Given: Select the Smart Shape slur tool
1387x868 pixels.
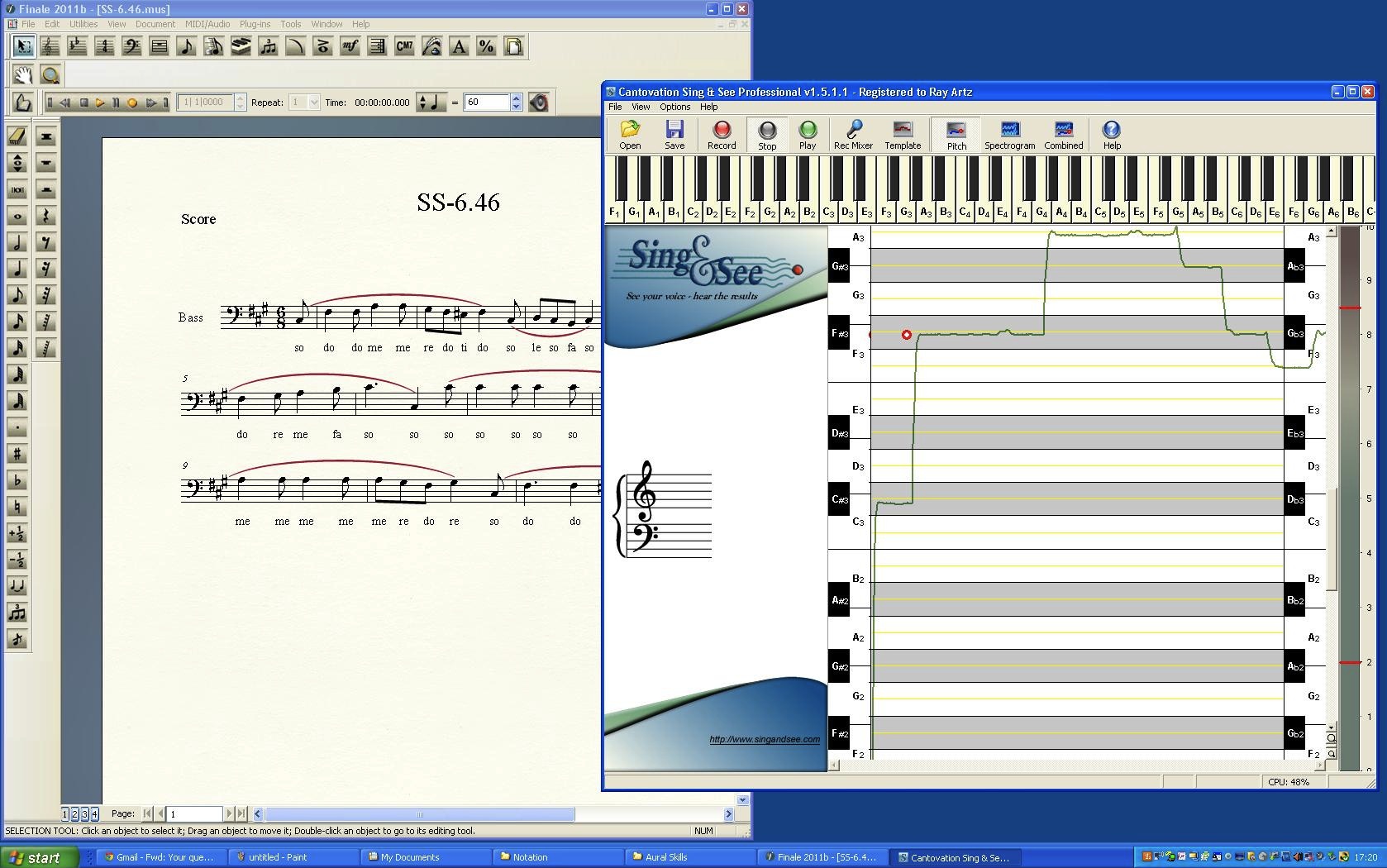Looking at the screenshot, I should pyautogui.click(x=295, y=47).
